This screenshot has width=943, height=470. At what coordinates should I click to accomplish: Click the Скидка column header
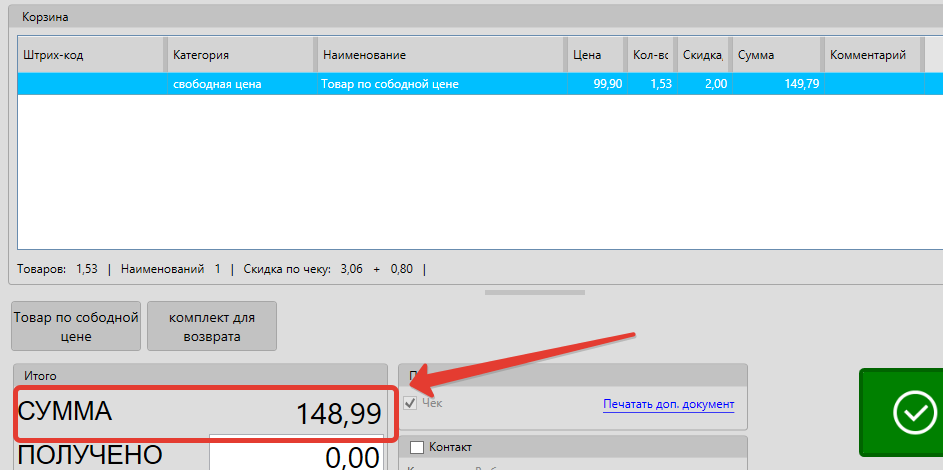(703, 55)
